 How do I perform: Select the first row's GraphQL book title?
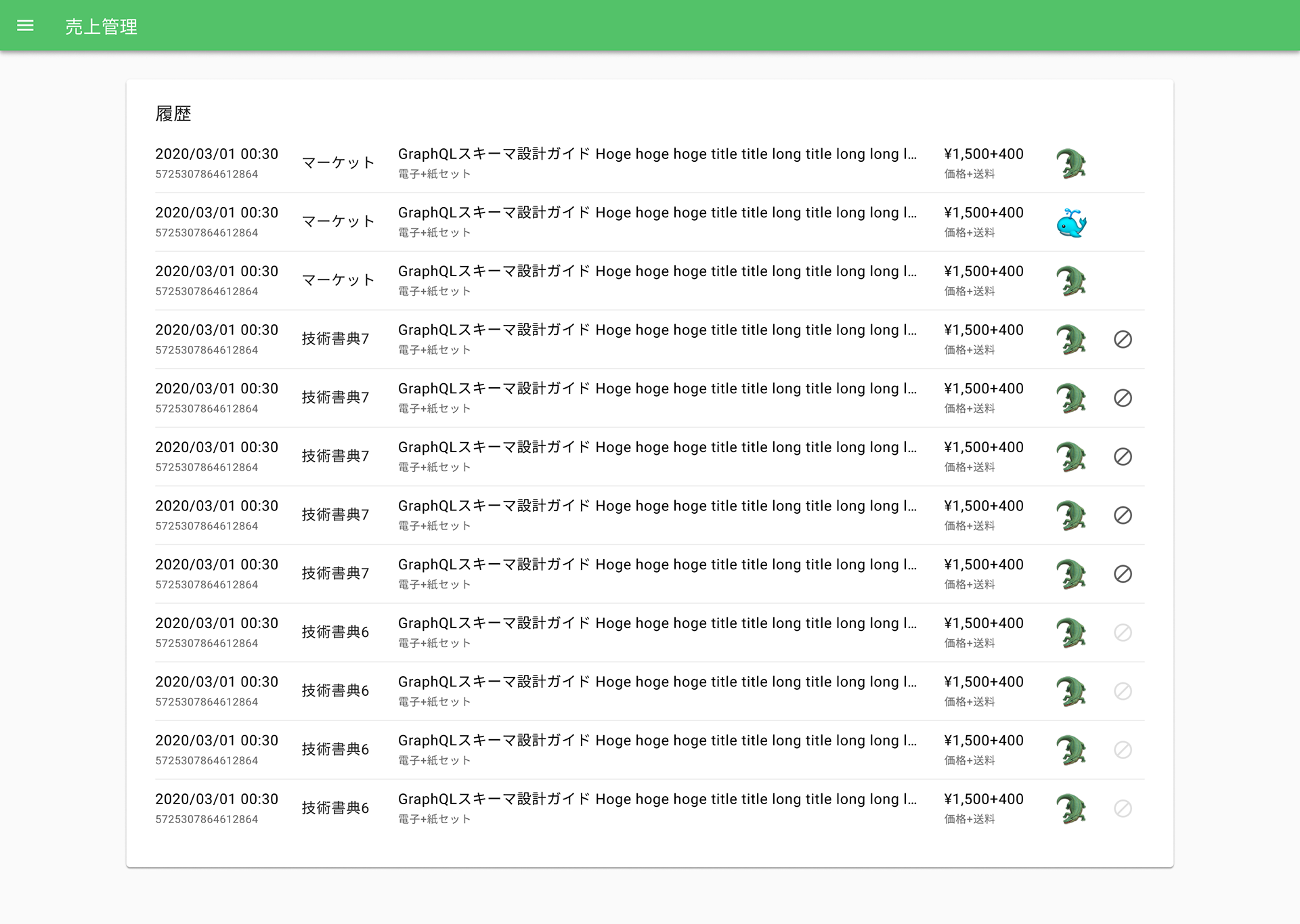(657, 154)
